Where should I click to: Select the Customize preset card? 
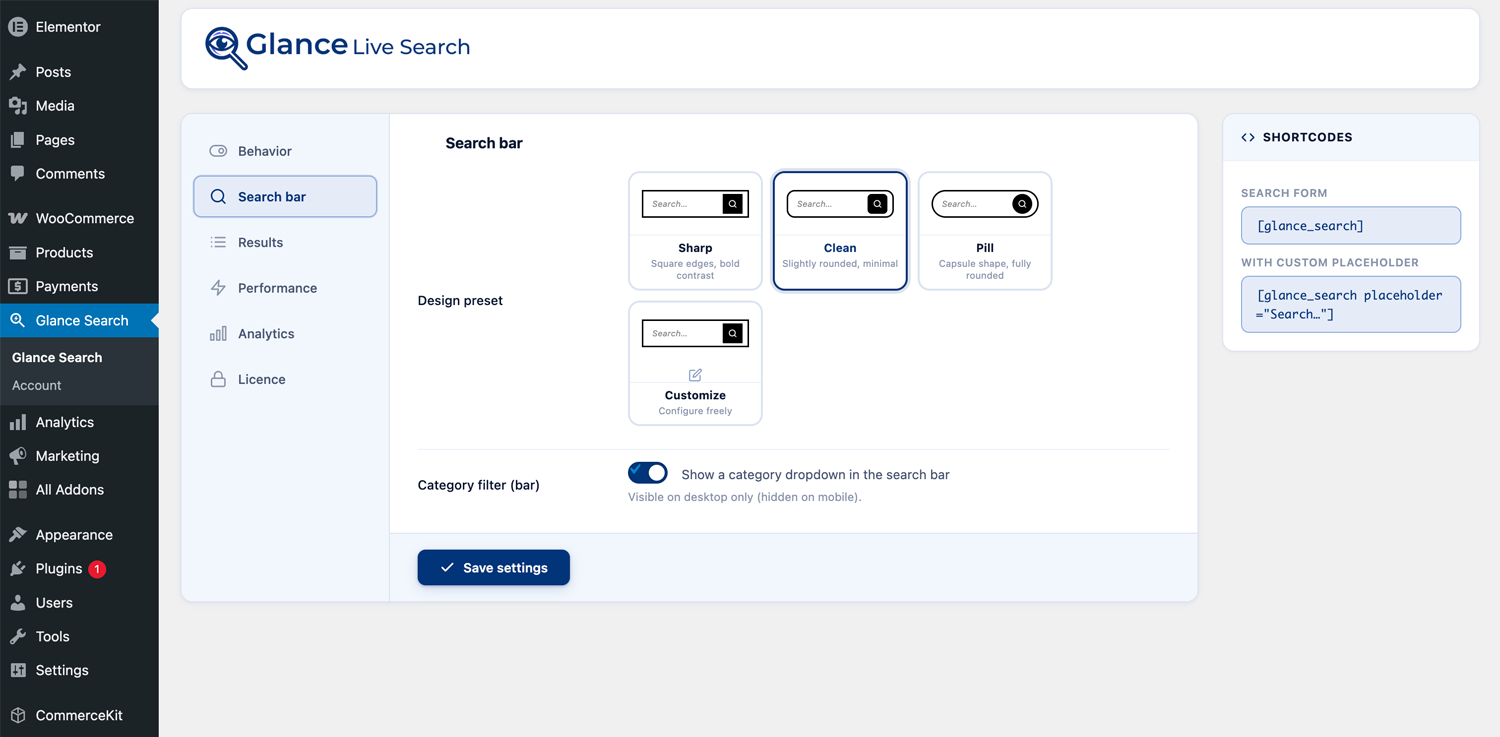[x=695, y=364]
